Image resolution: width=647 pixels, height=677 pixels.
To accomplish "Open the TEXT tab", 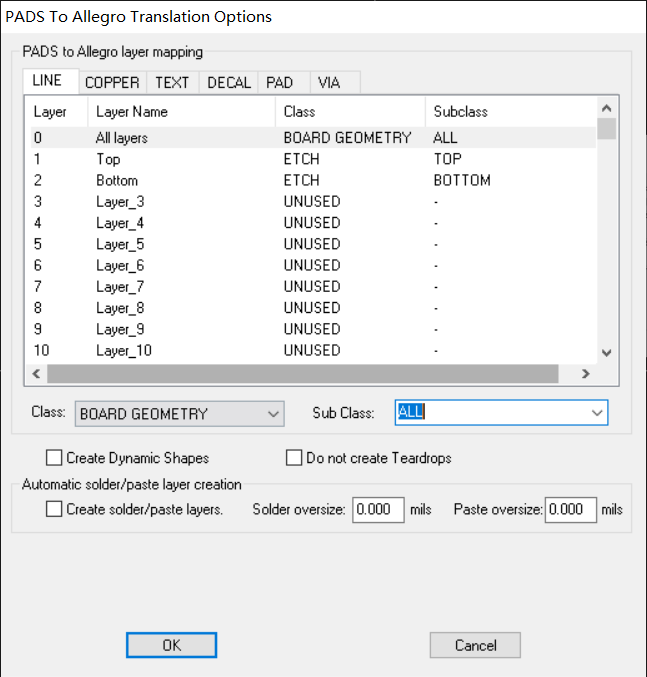I will [172, 82].
